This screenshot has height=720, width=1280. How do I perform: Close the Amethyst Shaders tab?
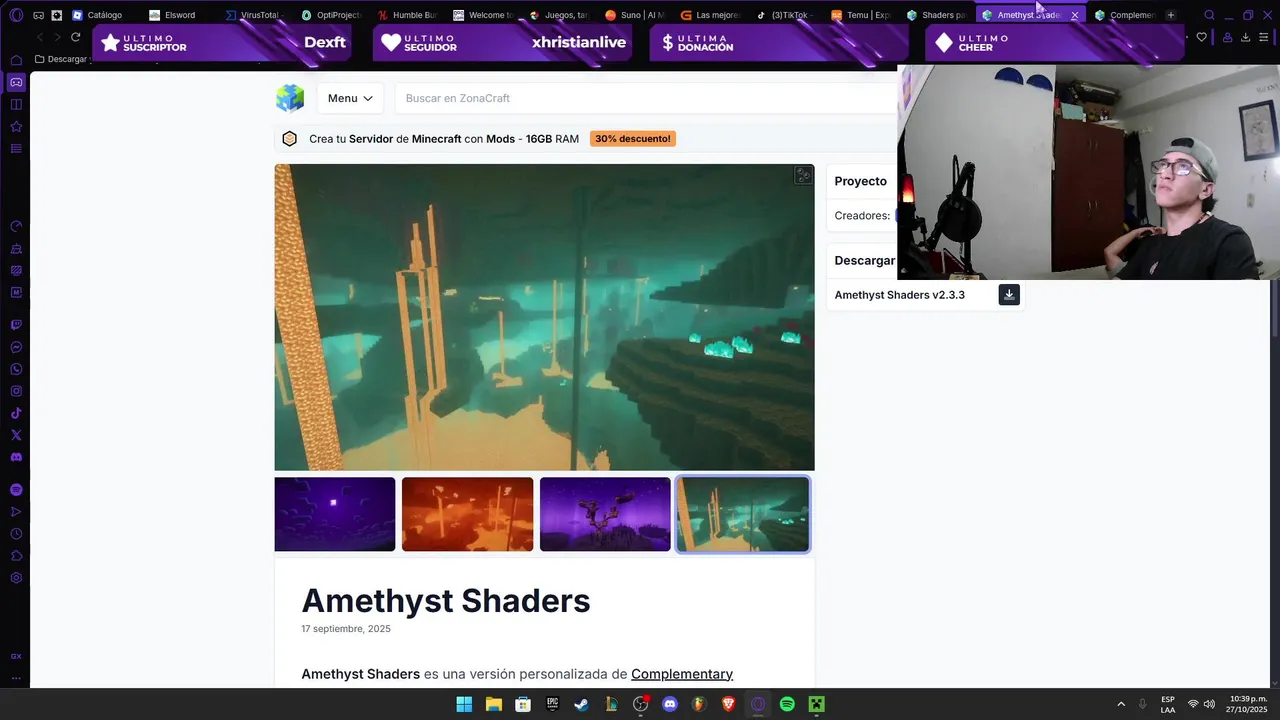[1075, 15]
